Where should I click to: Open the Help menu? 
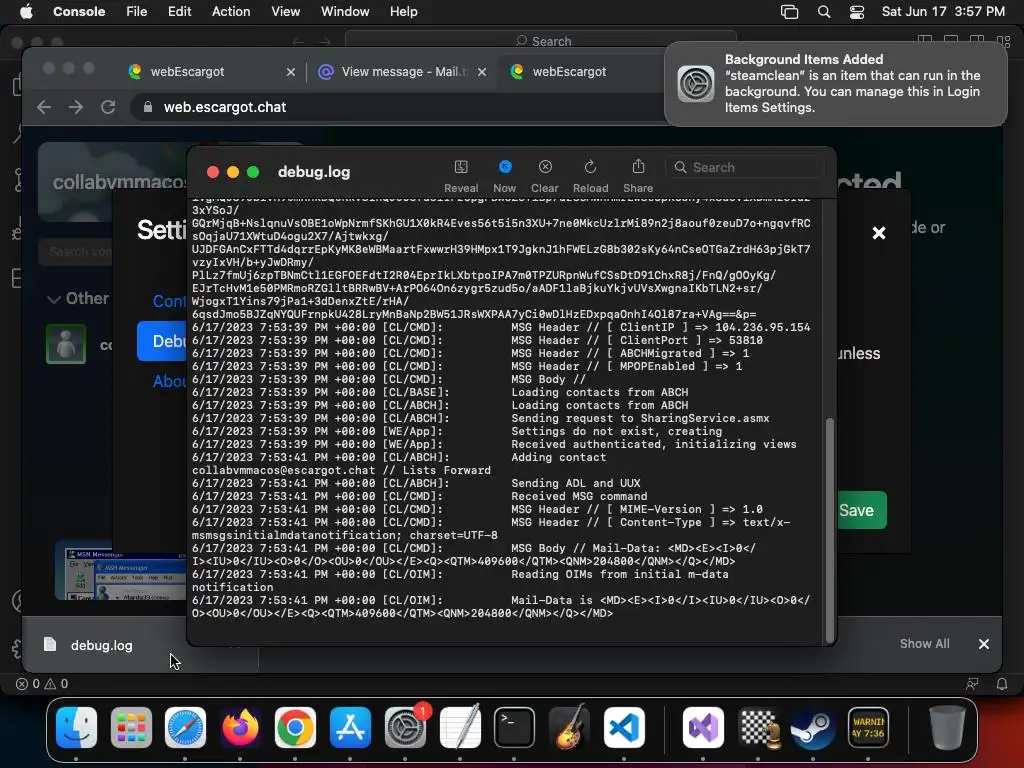(404, 12)
